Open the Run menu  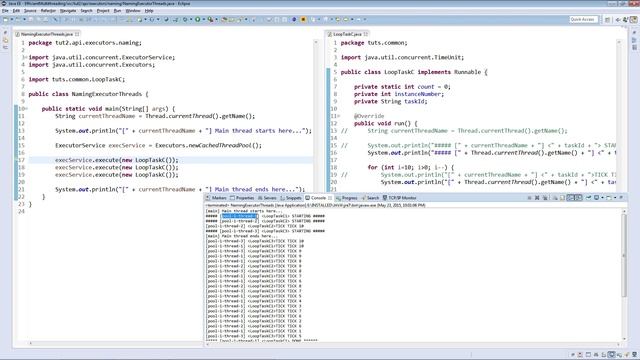[118, 11]
